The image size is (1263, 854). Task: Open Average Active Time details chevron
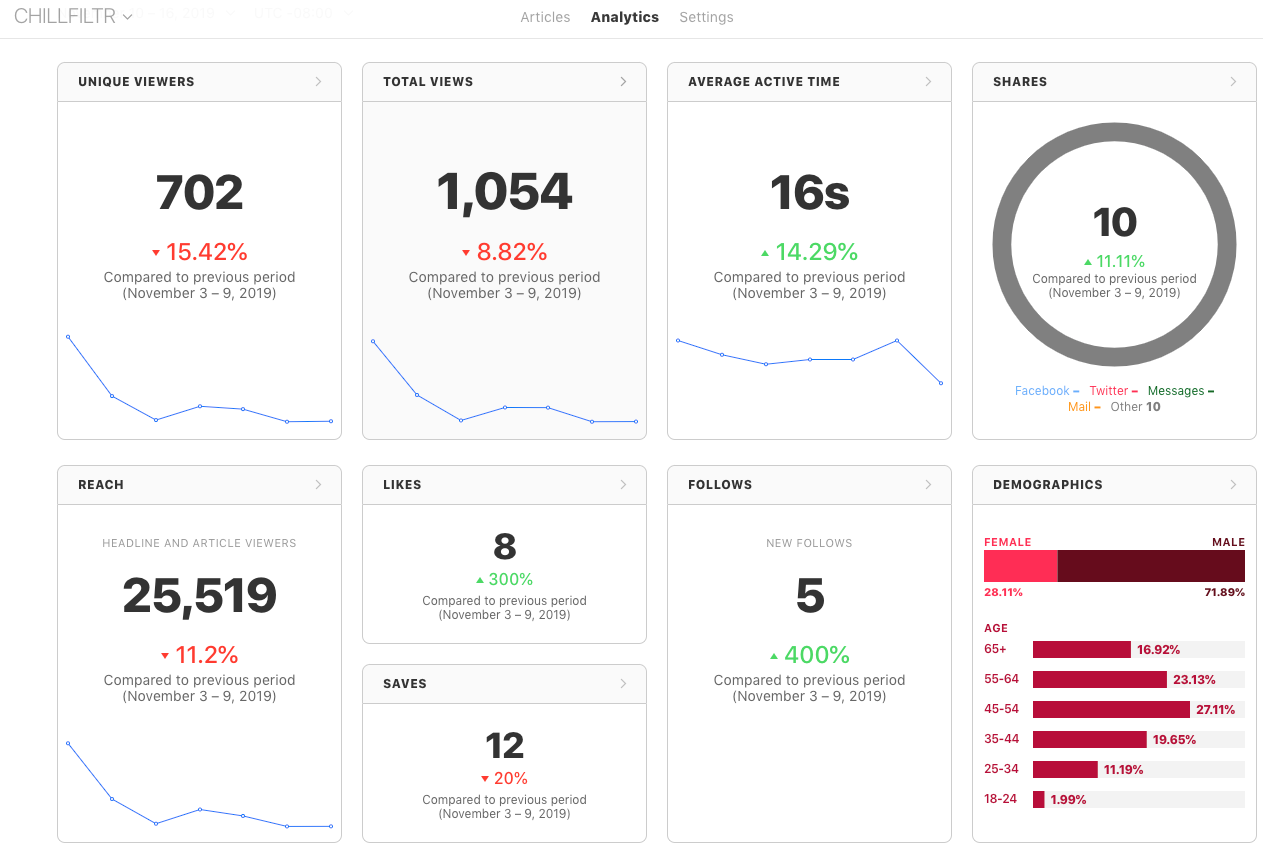pyautogui.click(x=929, y=82)
